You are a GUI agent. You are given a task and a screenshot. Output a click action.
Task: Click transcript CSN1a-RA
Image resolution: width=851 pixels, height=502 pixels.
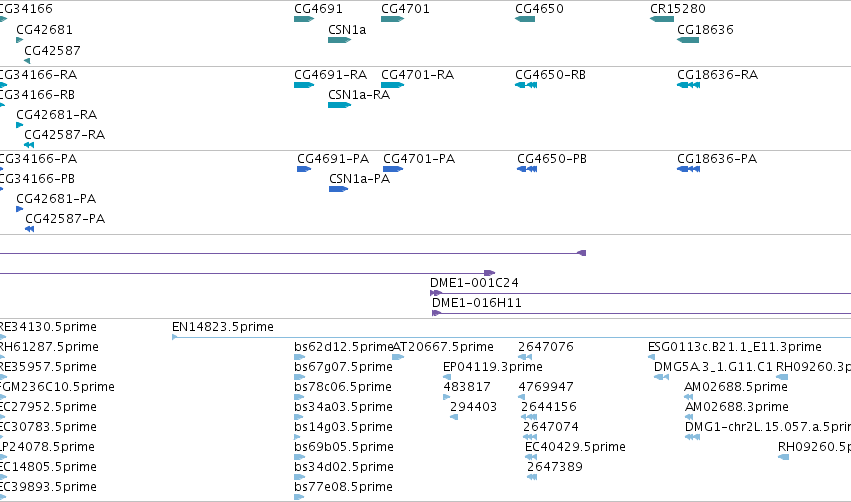[x=359, y=94]
